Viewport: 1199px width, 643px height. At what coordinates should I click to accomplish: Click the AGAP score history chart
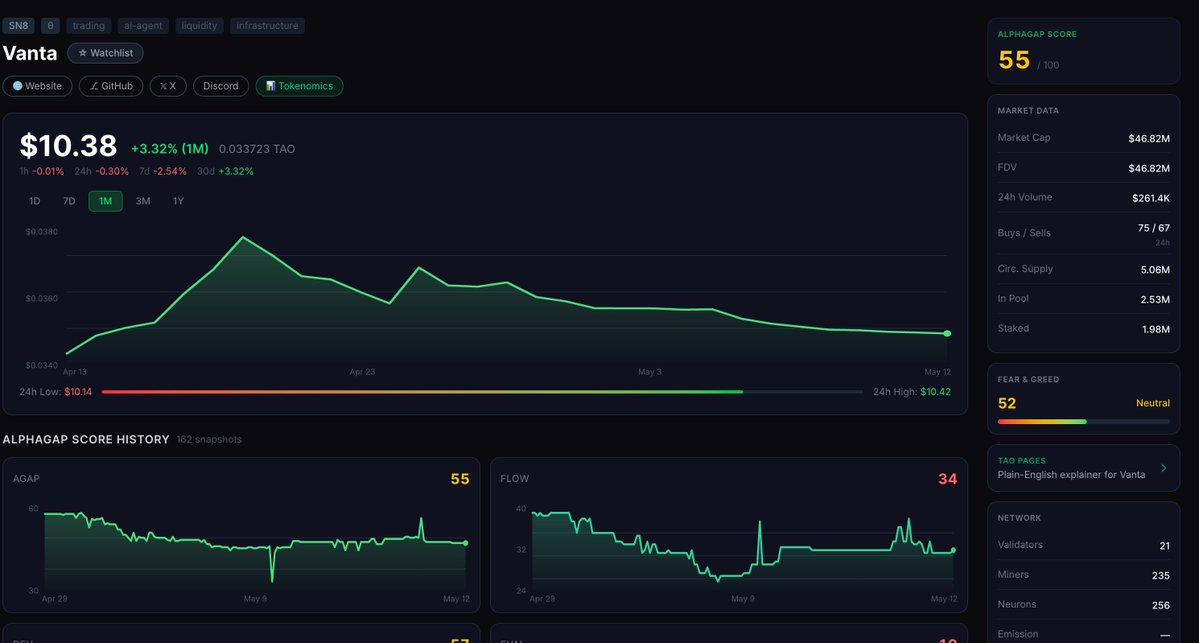coord(255,548)
